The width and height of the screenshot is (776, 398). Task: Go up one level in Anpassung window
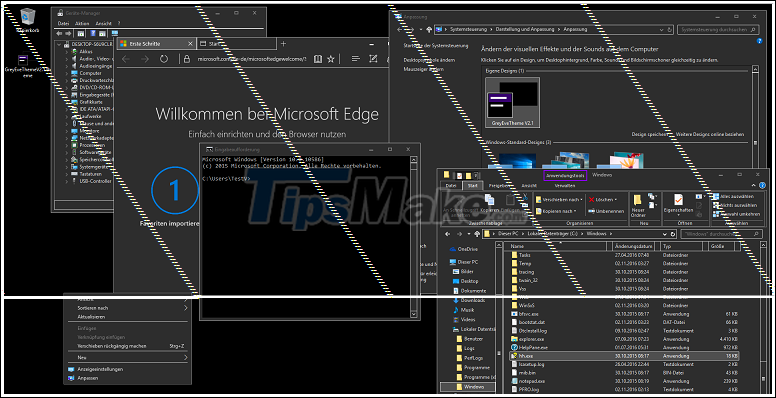click(x=429, y=30)
